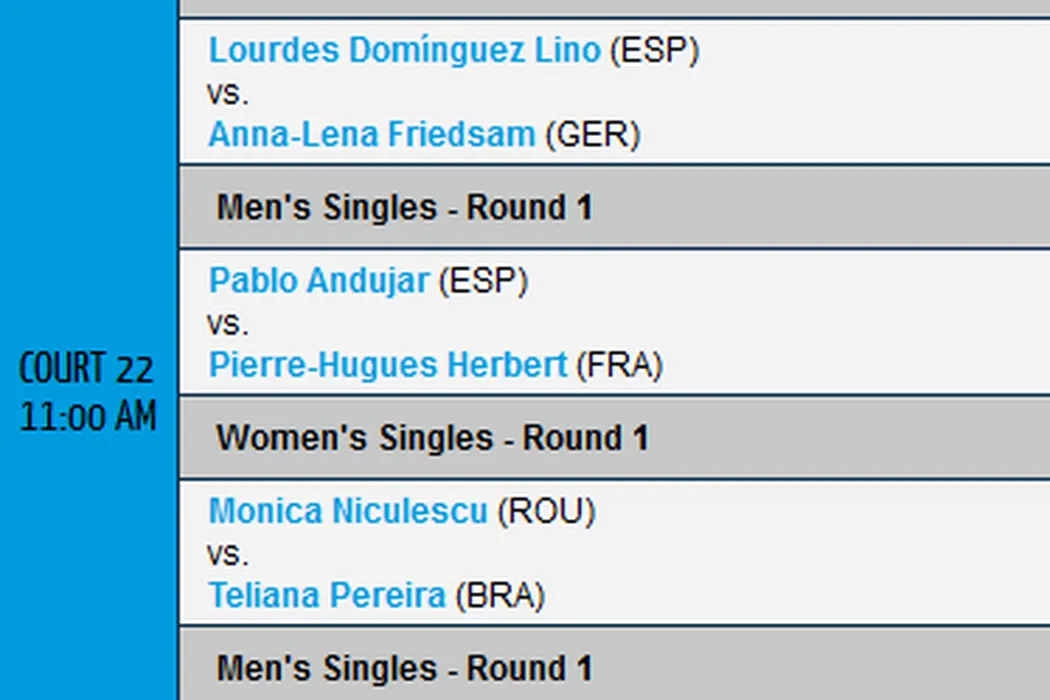1050x700 pixels.
Task: Click the GER country code
Action: pos(592,134)
